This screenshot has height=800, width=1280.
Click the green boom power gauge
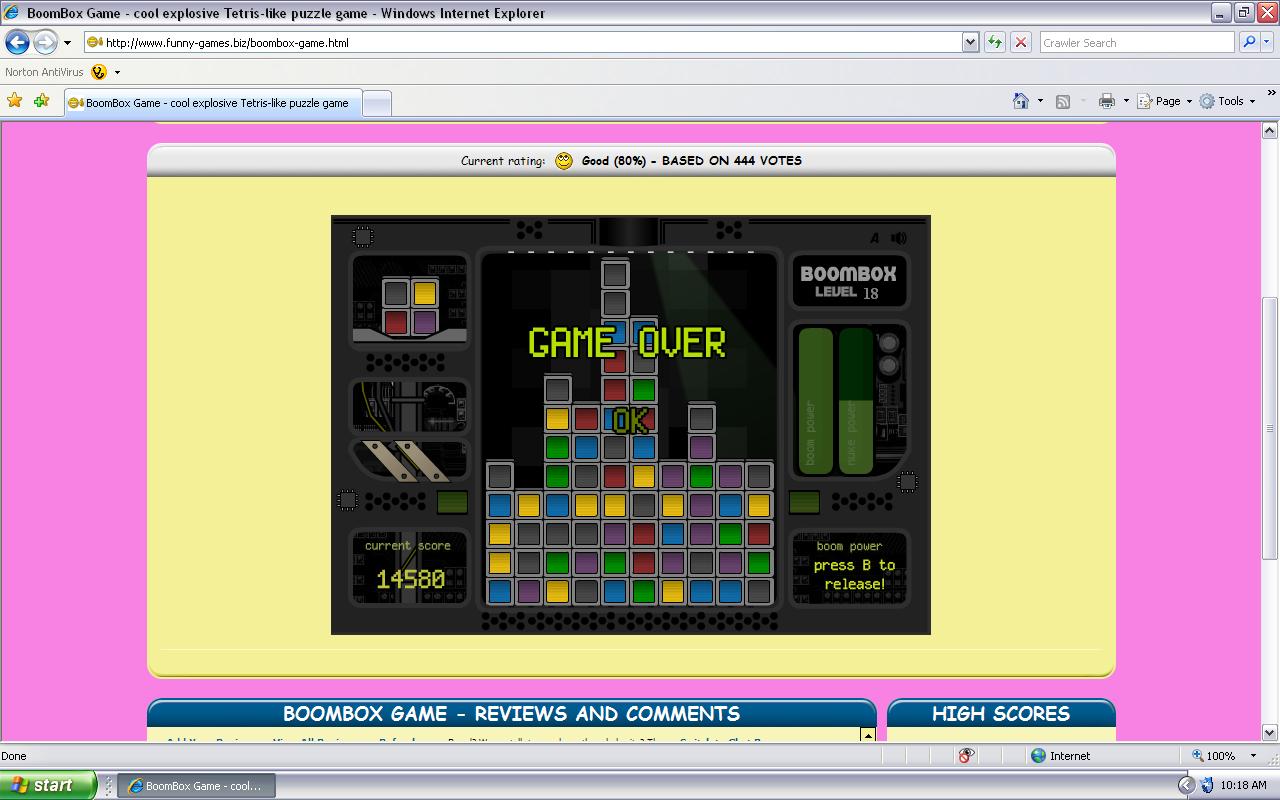pyautogui.click(x=813, y=400)
